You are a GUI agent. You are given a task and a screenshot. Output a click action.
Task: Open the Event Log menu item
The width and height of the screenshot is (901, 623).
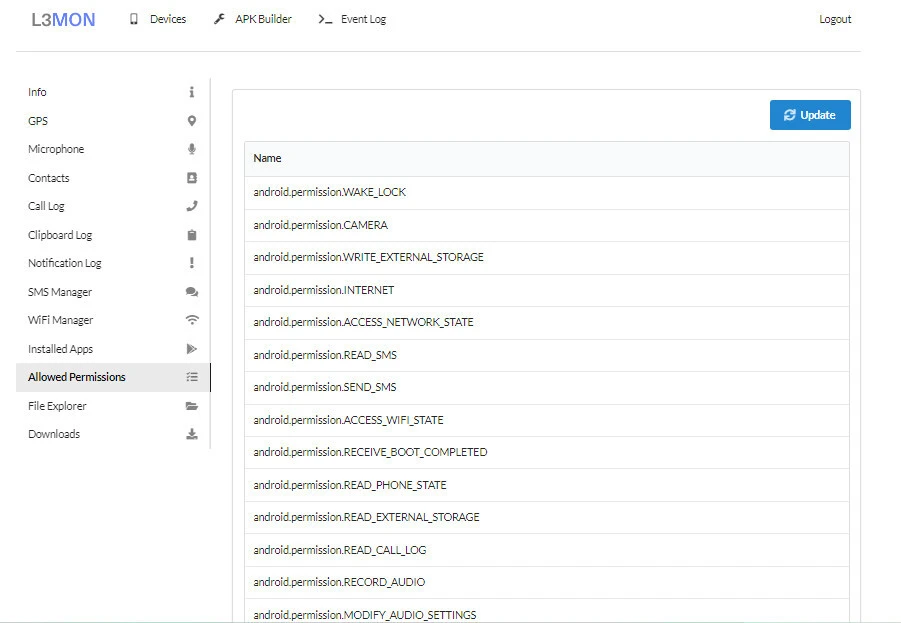point(352,19)
